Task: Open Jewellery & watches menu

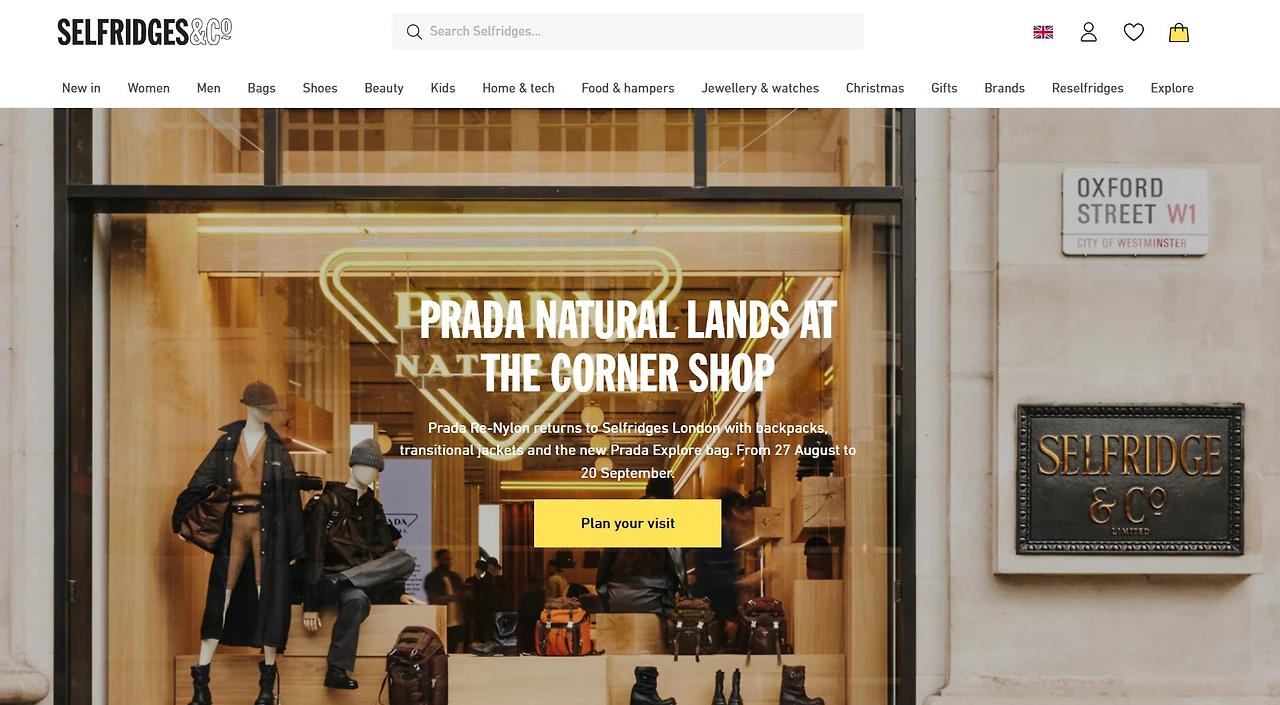Action: [760, 88]
